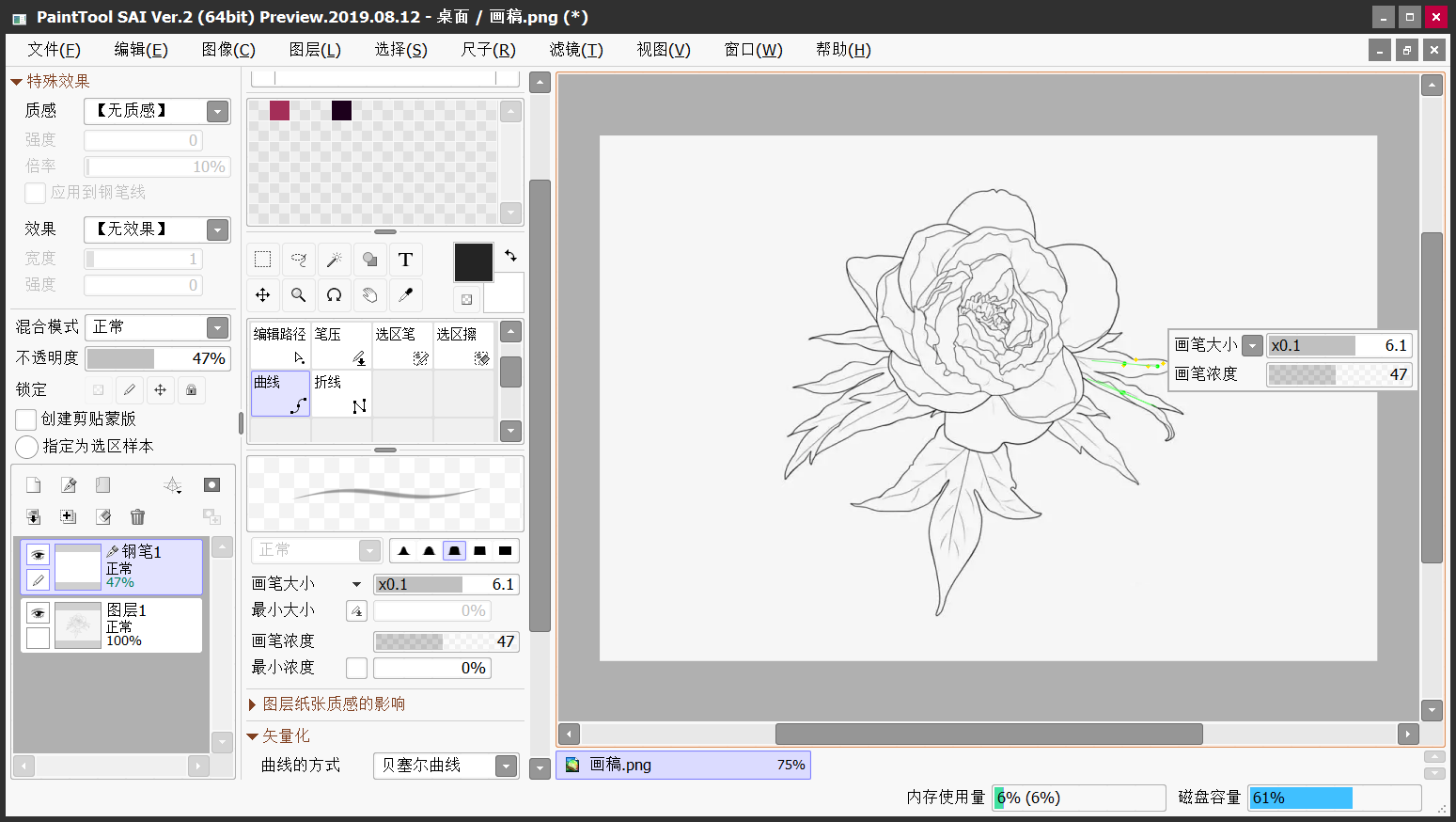Toggle 最小浓度 pressure checkbox
Screen dimensions: 1456x822
356,668
